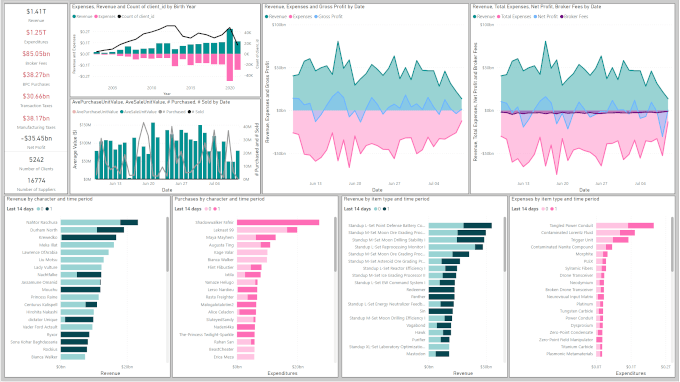680x382 pixels.
Task: Click the $38.27bn NPC Purchases value
Action: 36,75
